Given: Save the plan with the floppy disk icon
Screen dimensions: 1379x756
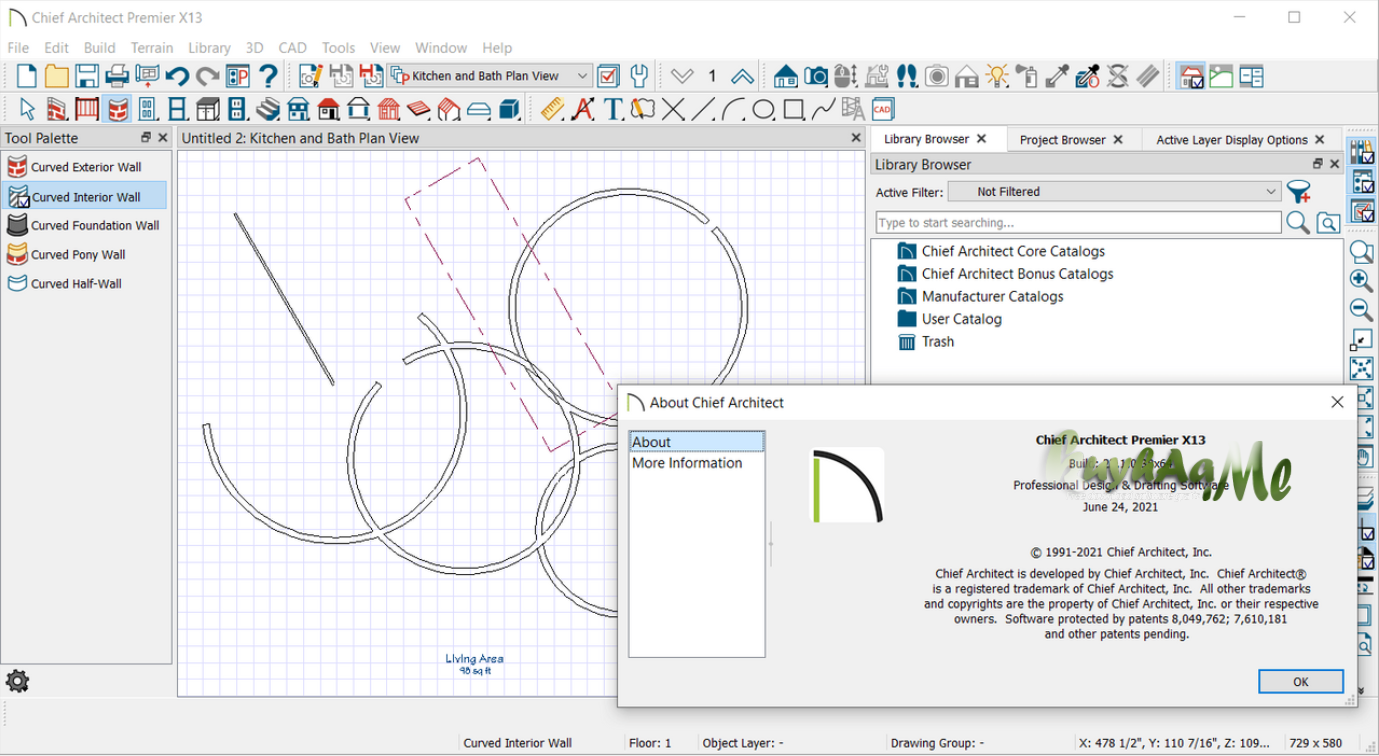Looking at the screenshot, I should [x=87, y=76].
